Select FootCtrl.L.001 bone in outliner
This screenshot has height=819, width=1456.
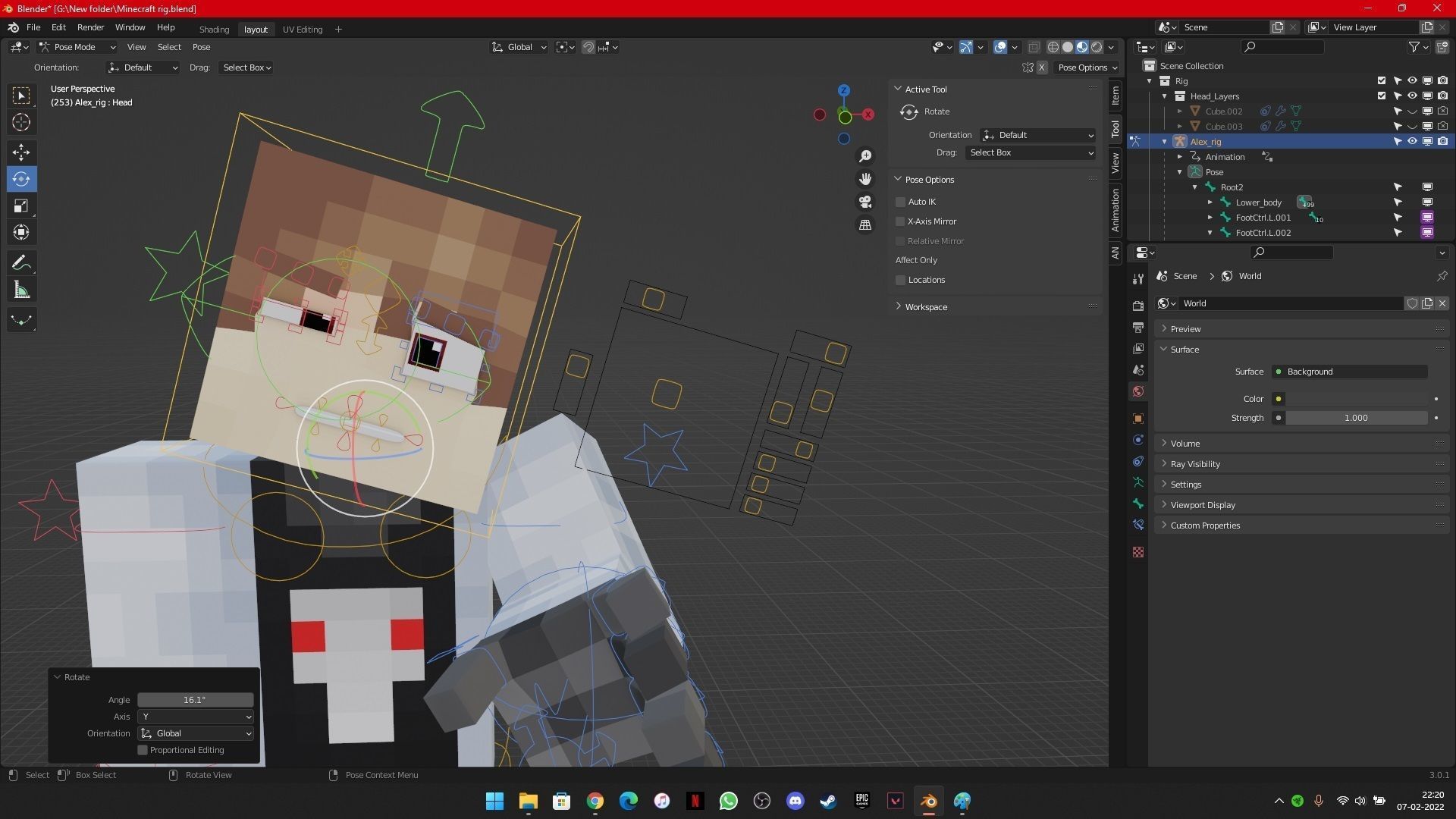coord(1263,218)
